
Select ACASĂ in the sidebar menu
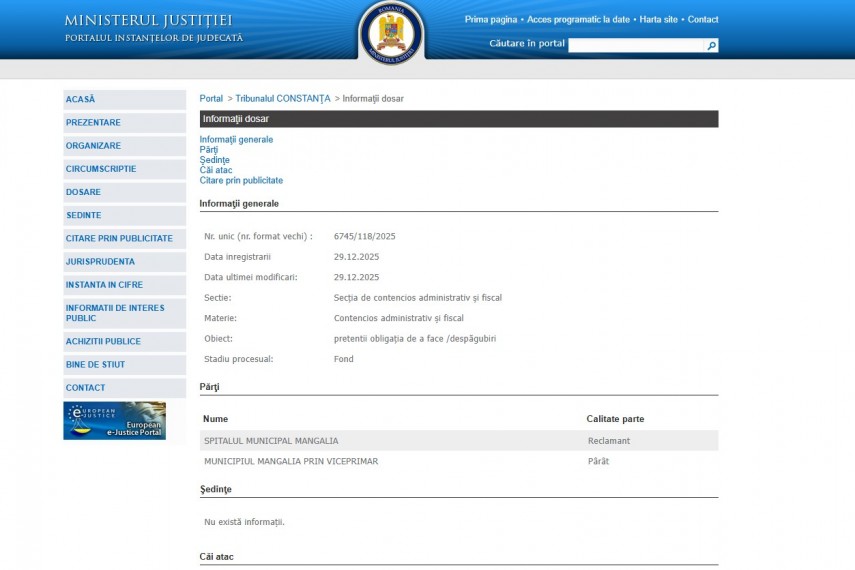(81, 100)
